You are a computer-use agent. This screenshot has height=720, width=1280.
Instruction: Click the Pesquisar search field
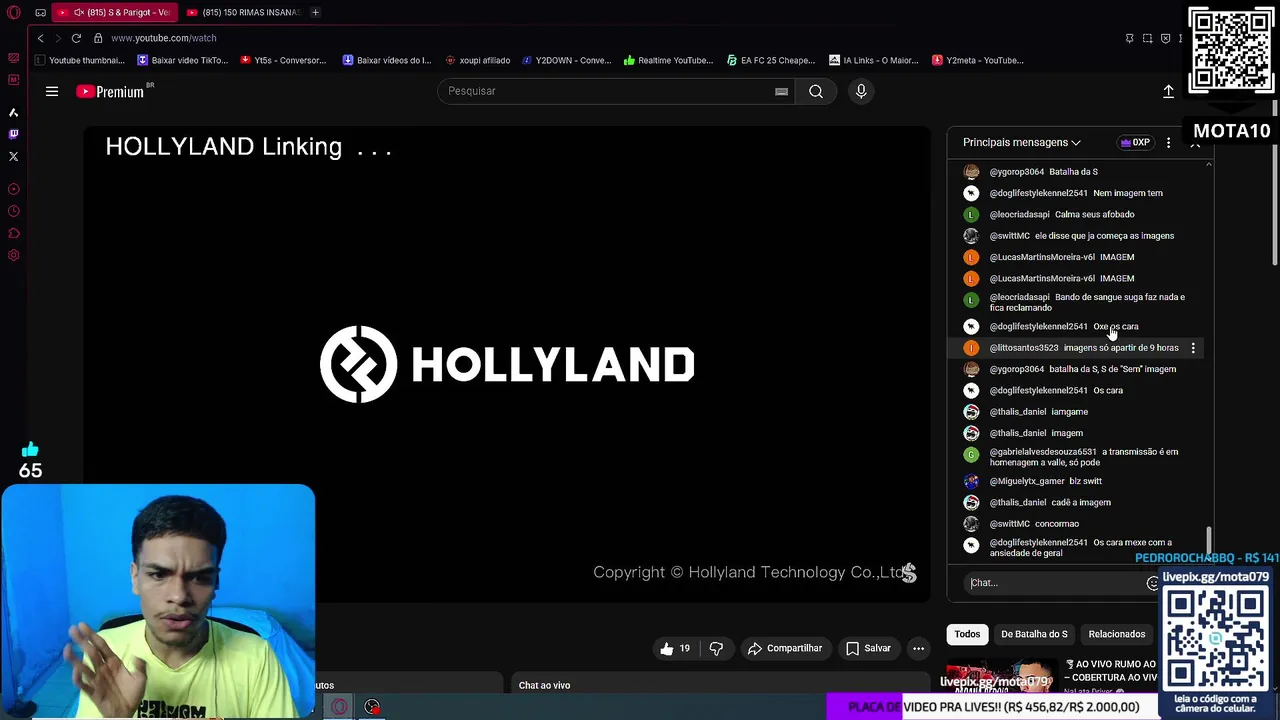pyautogui.click(x=615, y=91)
